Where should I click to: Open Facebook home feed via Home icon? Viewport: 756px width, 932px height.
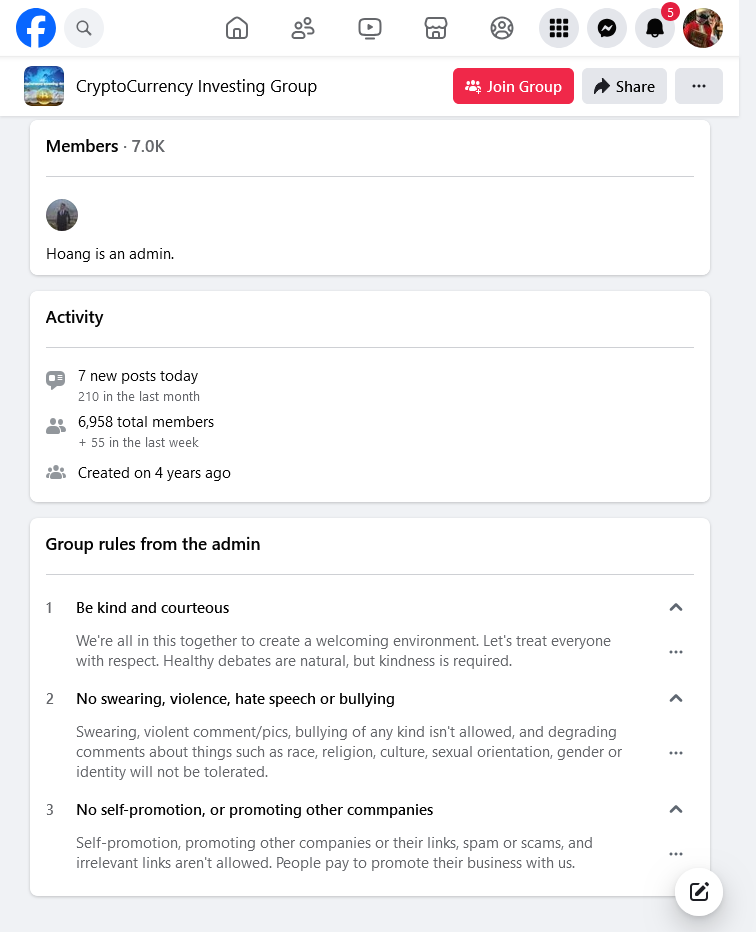237,28
